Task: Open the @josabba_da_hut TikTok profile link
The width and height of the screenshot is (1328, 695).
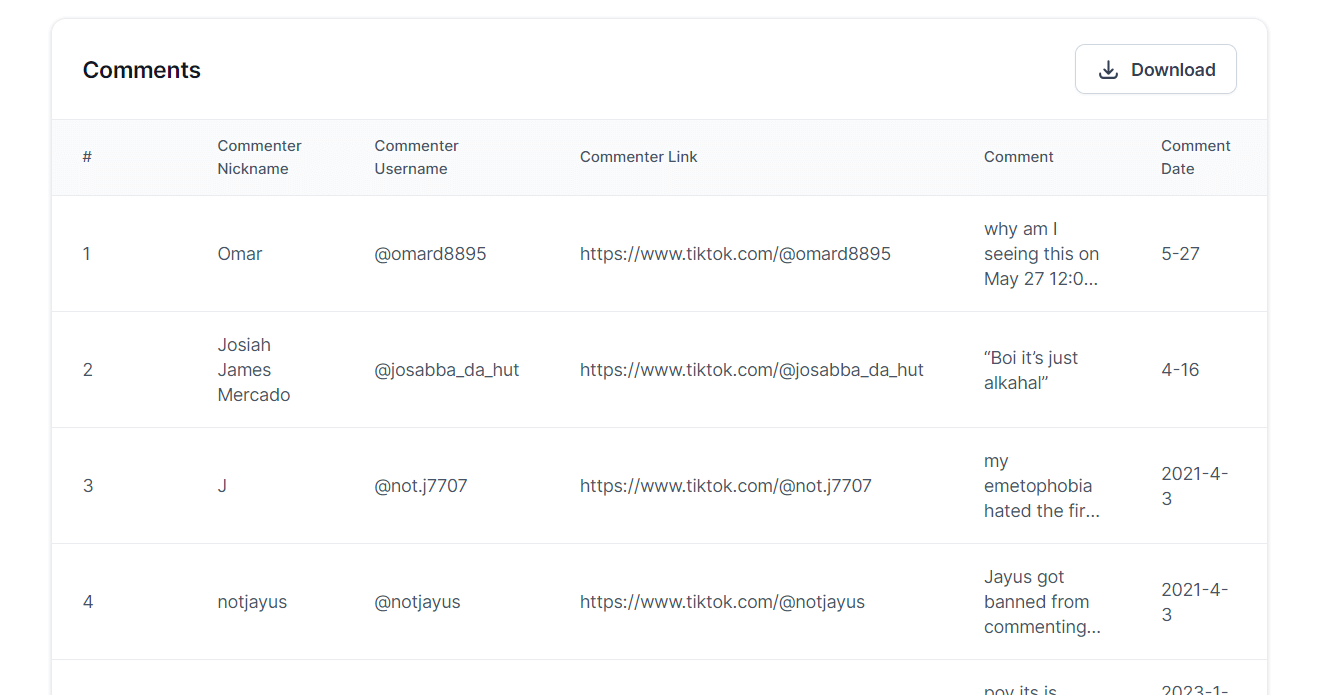Action: (x=751, y=370)
